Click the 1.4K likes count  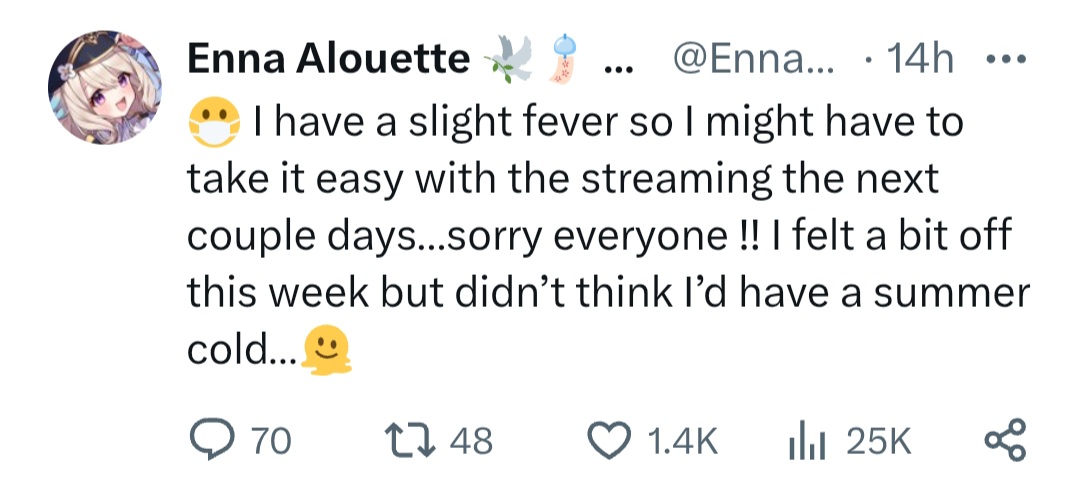pos(683,441)
